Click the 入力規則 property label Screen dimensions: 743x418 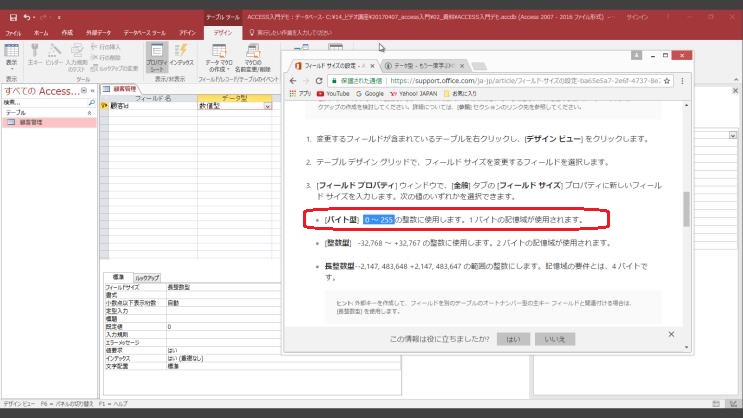(x=117, y=335)
